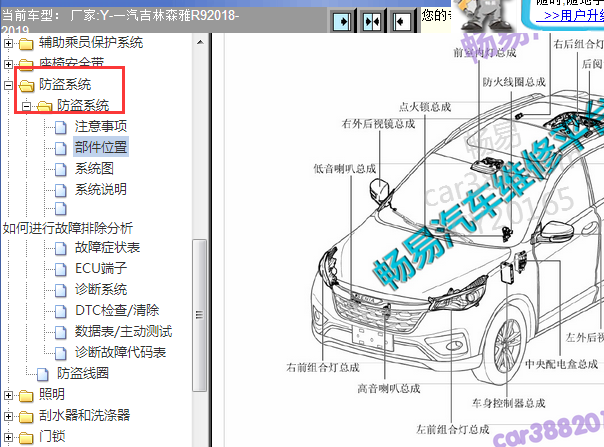Viewport: 604px width, 447px height.
Task: Click the document icon beside 故障症状表
Action: (60, 249)
